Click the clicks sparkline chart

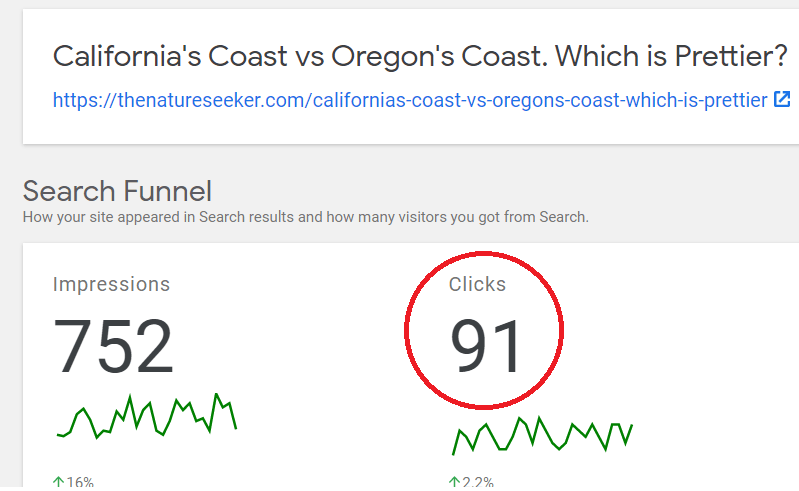(543, 435)
